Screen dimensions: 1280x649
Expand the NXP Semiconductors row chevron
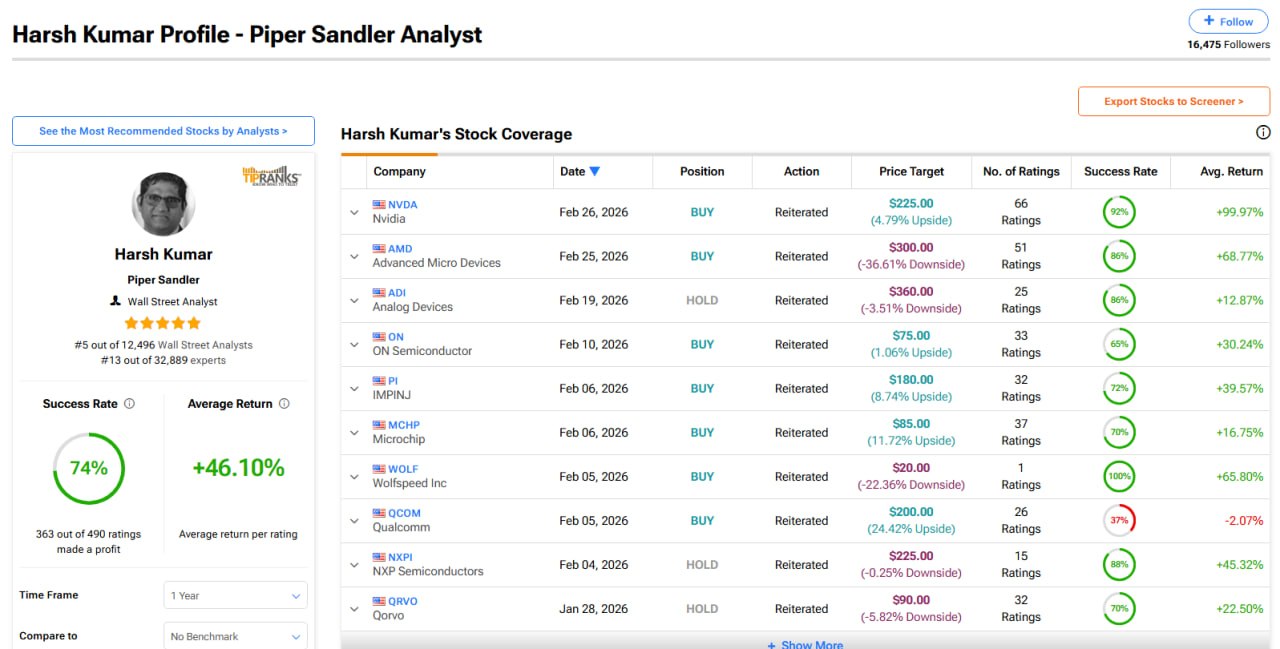click(x=354, y=564)
